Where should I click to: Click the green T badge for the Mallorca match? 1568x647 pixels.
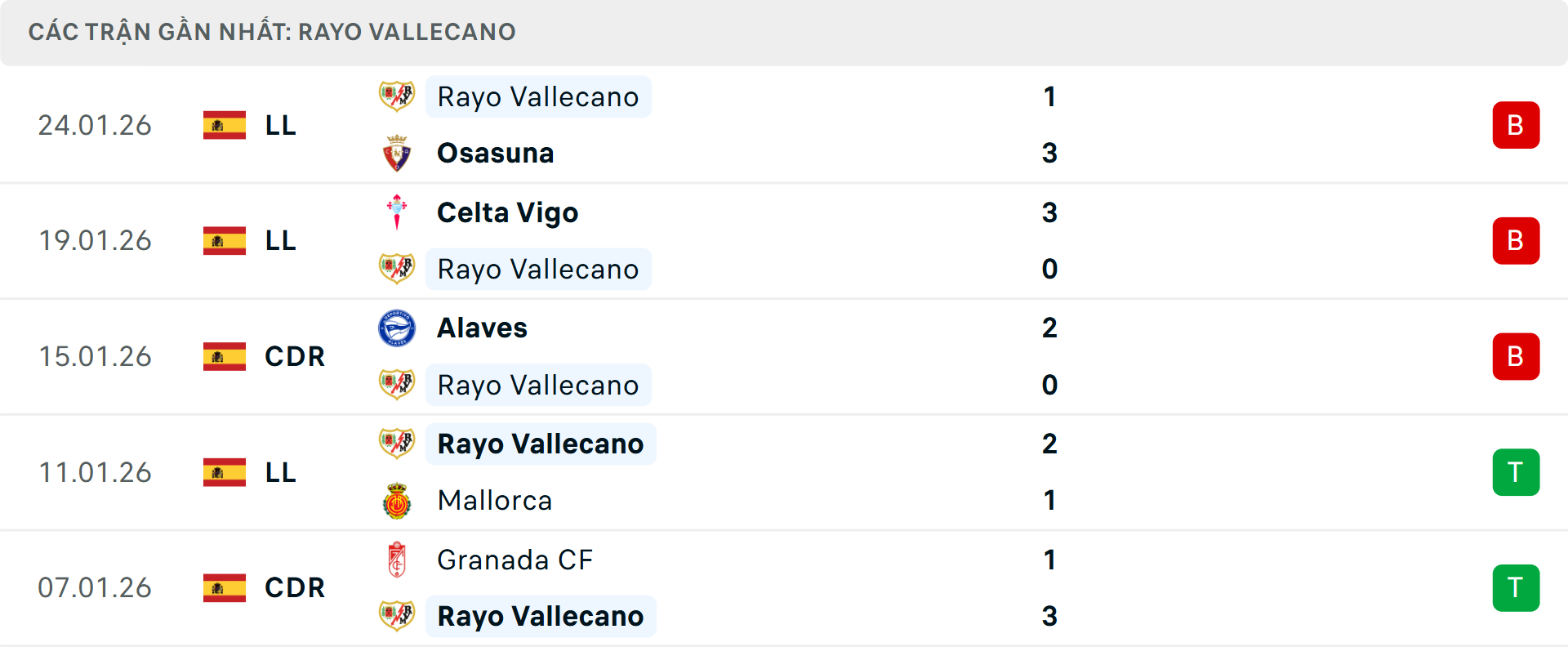[1516, 472]
